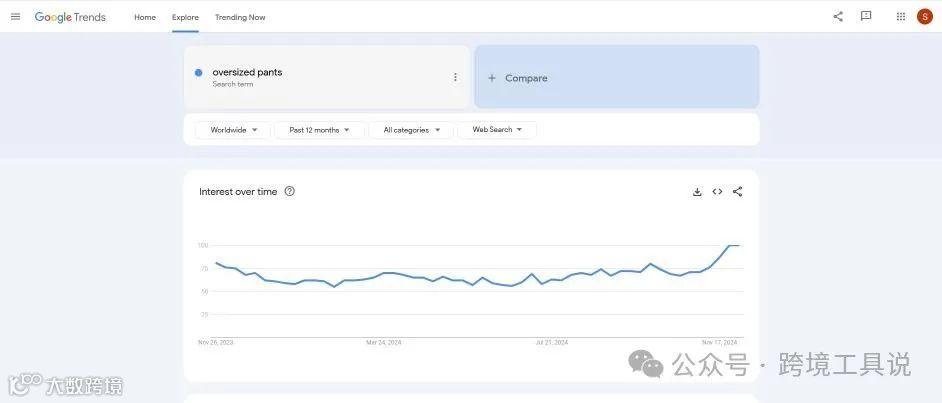Open the hamburger main menu

tap(15, 17)
